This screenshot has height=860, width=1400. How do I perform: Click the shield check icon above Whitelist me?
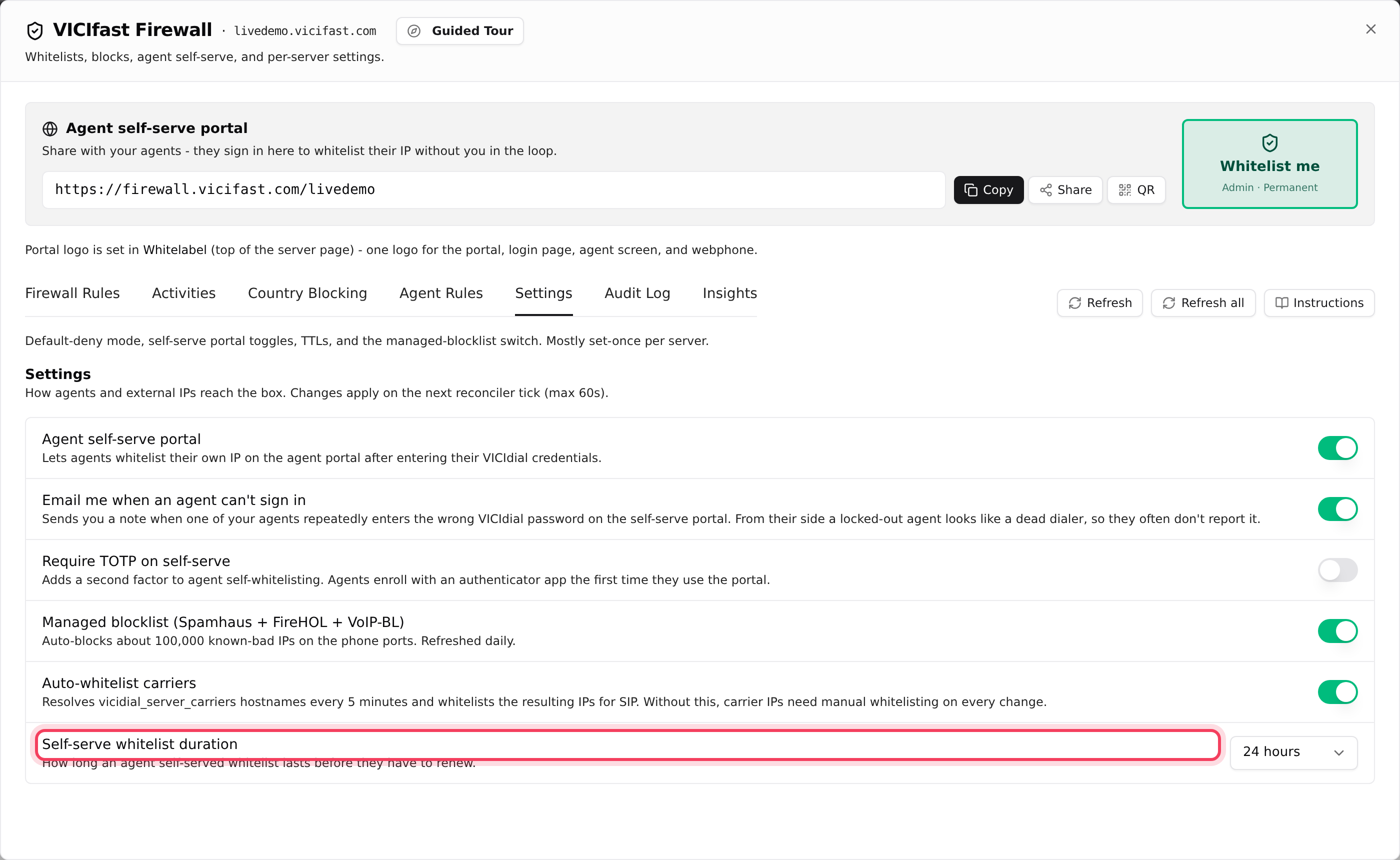coord(1269,143)
